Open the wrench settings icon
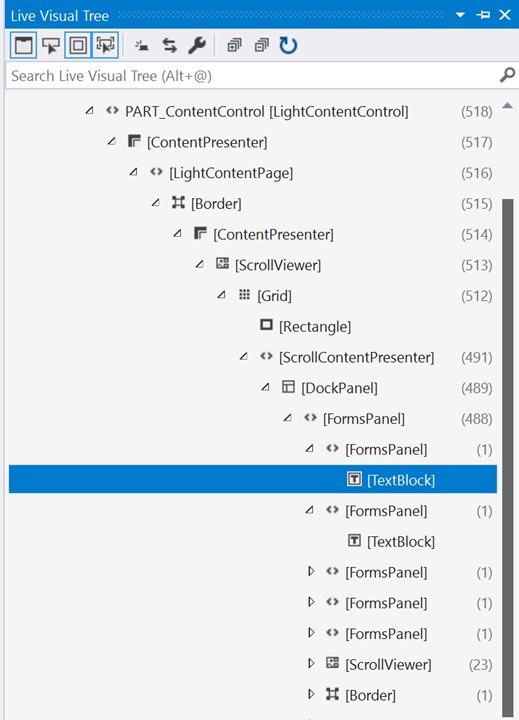Screen dimensions: 519x720 click(x=197, y=45)
